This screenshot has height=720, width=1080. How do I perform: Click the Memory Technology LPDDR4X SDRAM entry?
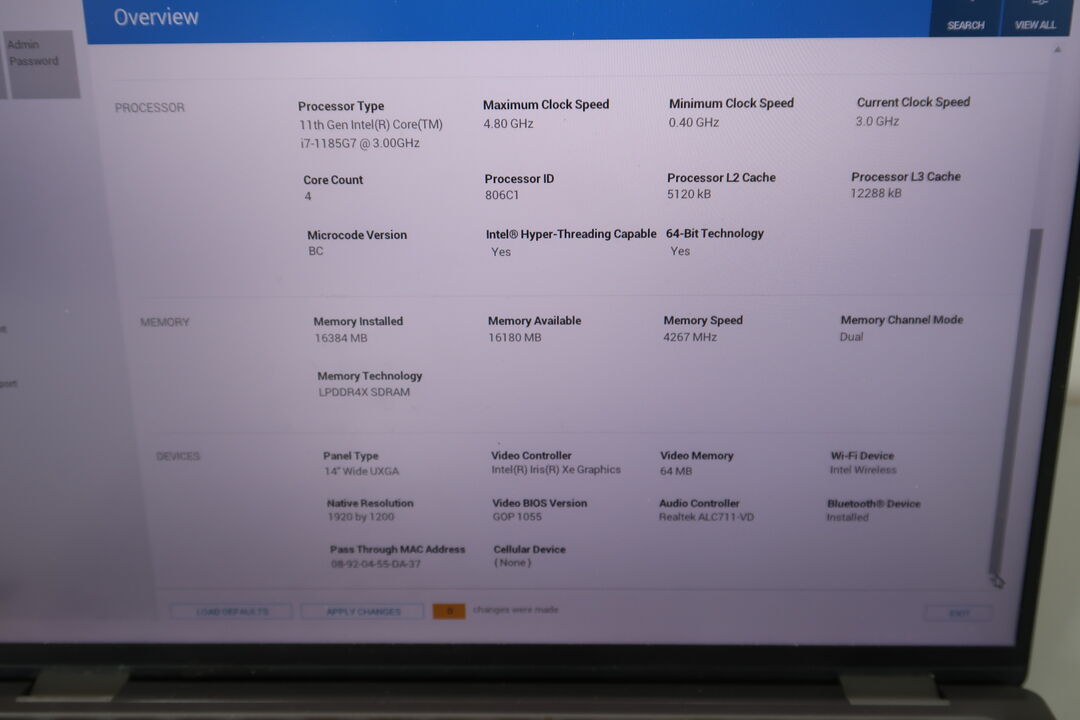[x=364, y=392]
